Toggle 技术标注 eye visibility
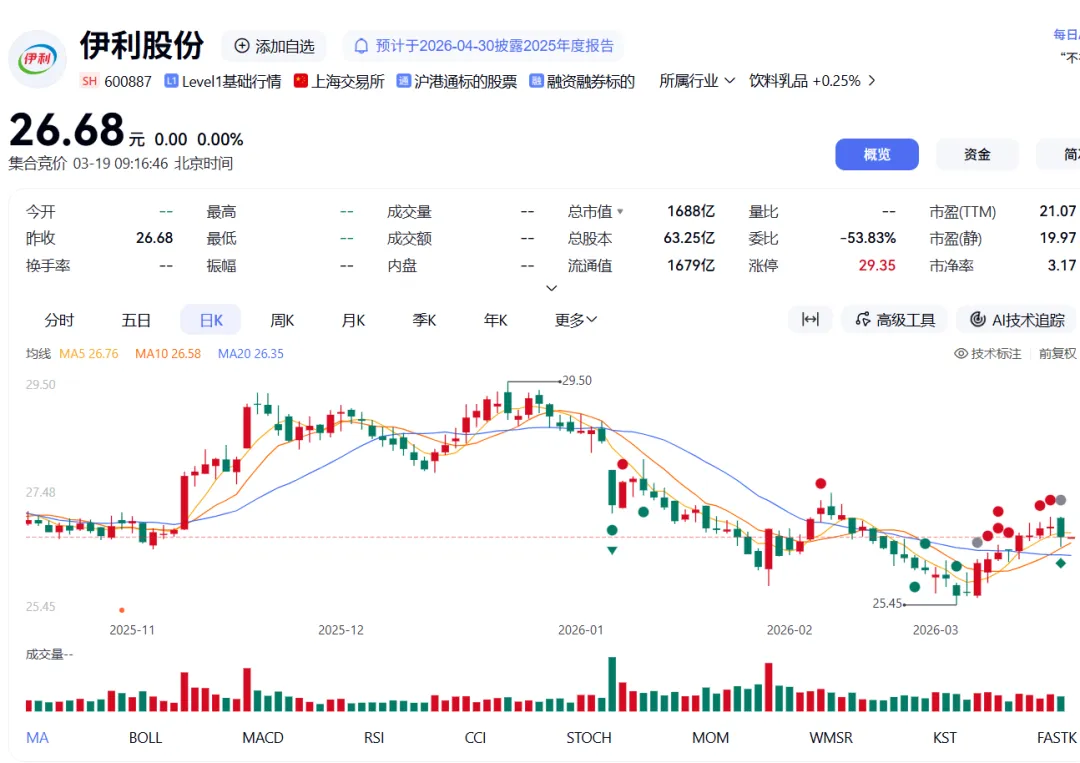1080x763 pixels. click(962, 353)
